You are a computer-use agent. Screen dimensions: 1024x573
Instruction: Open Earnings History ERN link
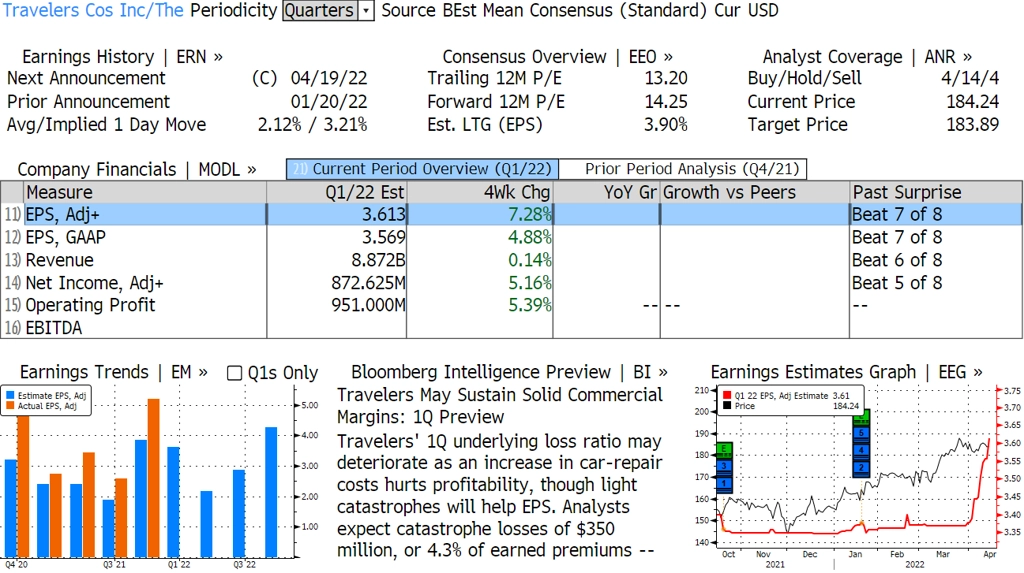(122, 57)
